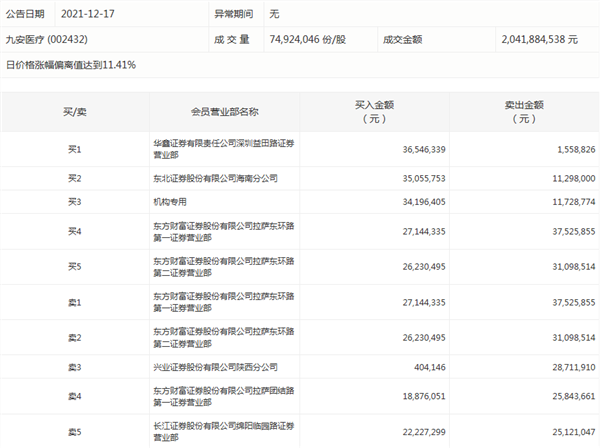The image size is (600, 448).
Task: Click the announcement date 2021-12-17
Action: [88, 14]
